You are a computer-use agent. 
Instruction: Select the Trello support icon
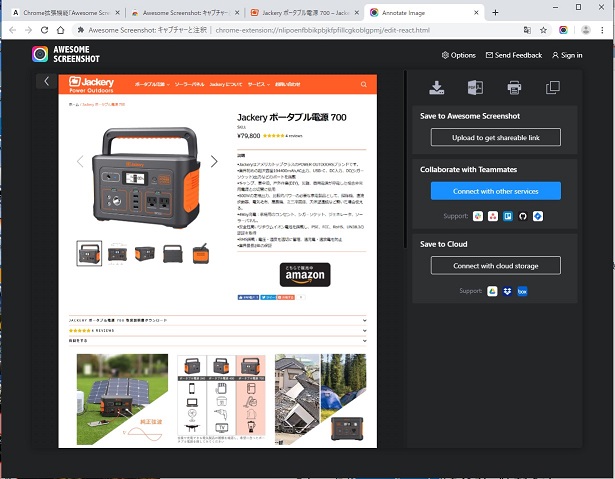508,216
